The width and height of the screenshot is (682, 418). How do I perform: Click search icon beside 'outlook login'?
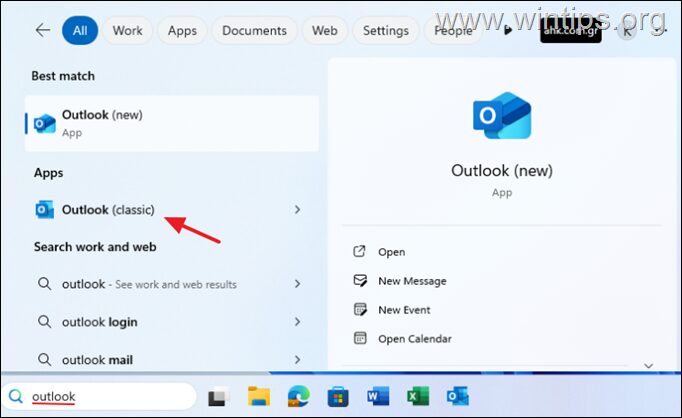tap(44, 322)
